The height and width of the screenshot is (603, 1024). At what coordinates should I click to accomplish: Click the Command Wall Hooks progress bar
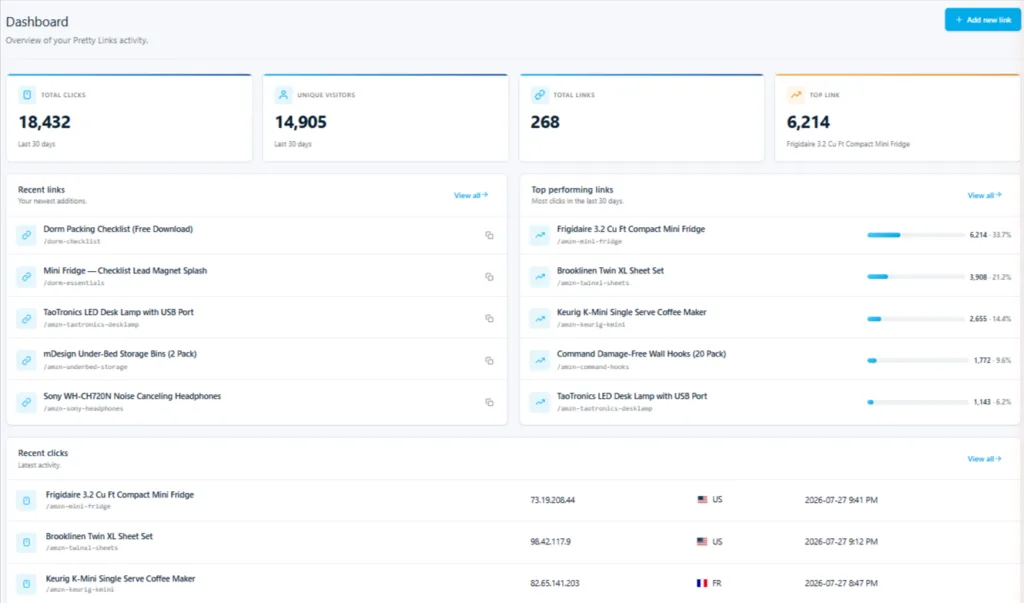click(916, 361)
